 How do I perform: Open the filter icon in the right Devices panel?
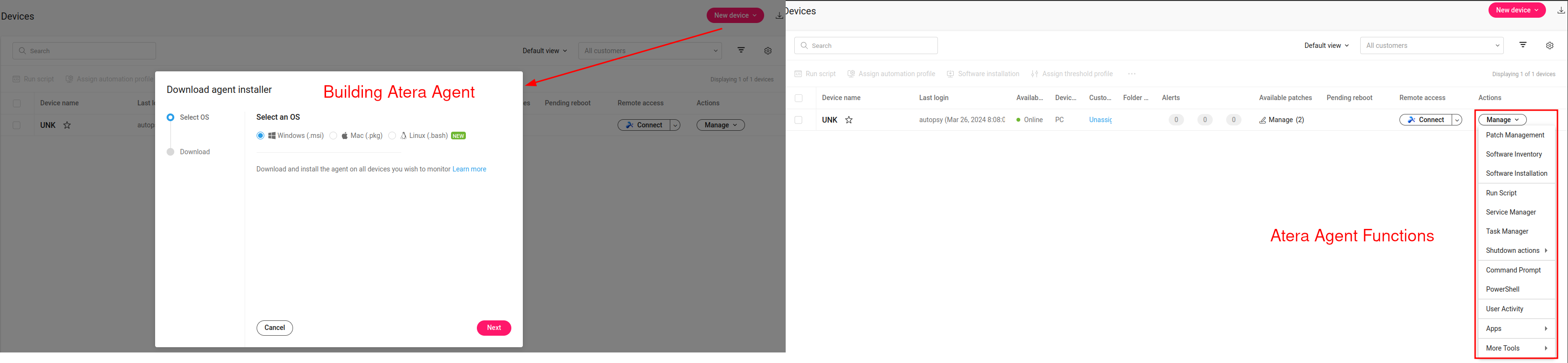[x=1523, y=45]
